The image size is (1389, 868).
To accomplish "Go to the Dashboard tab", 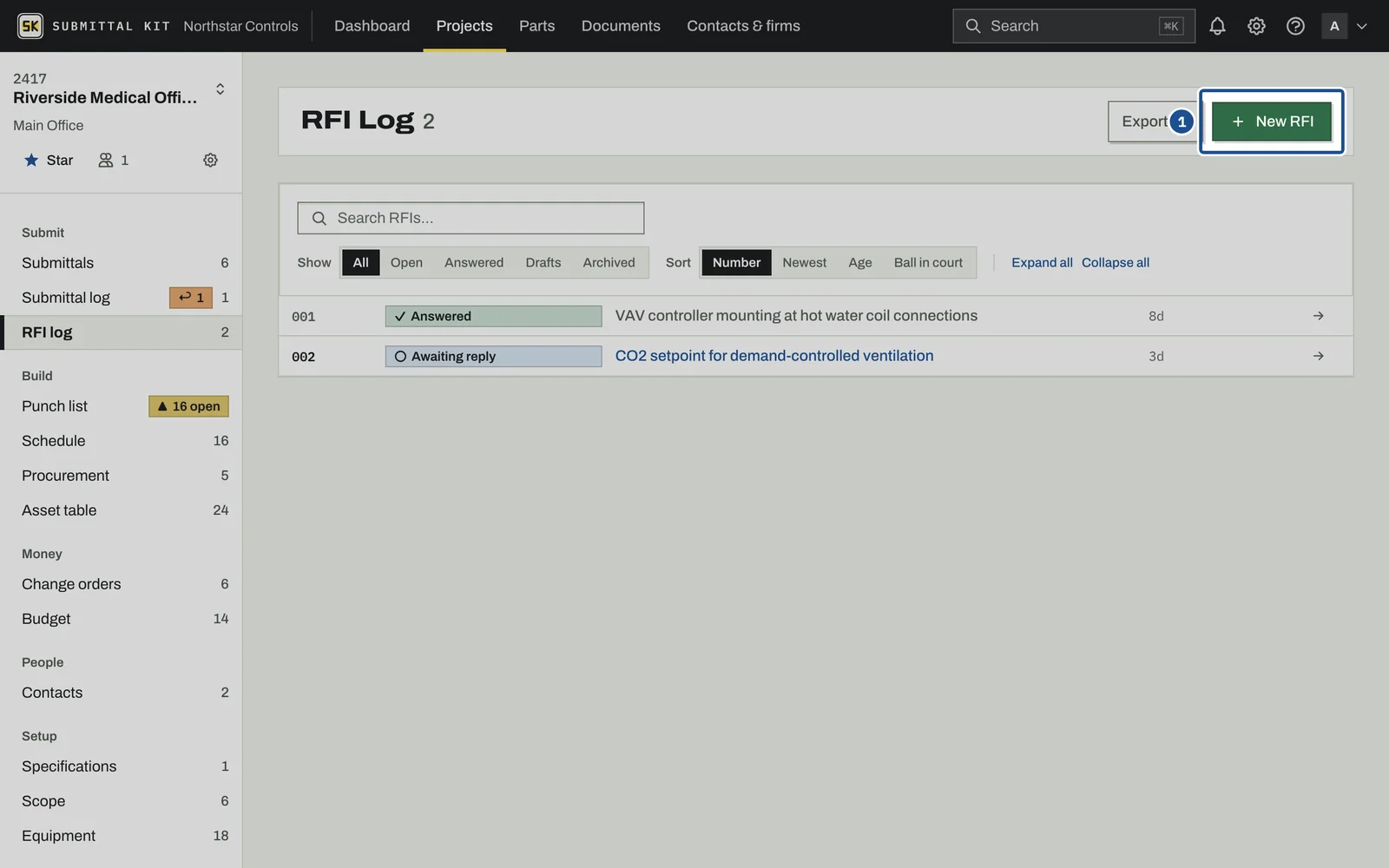I will tap(372, 26).
